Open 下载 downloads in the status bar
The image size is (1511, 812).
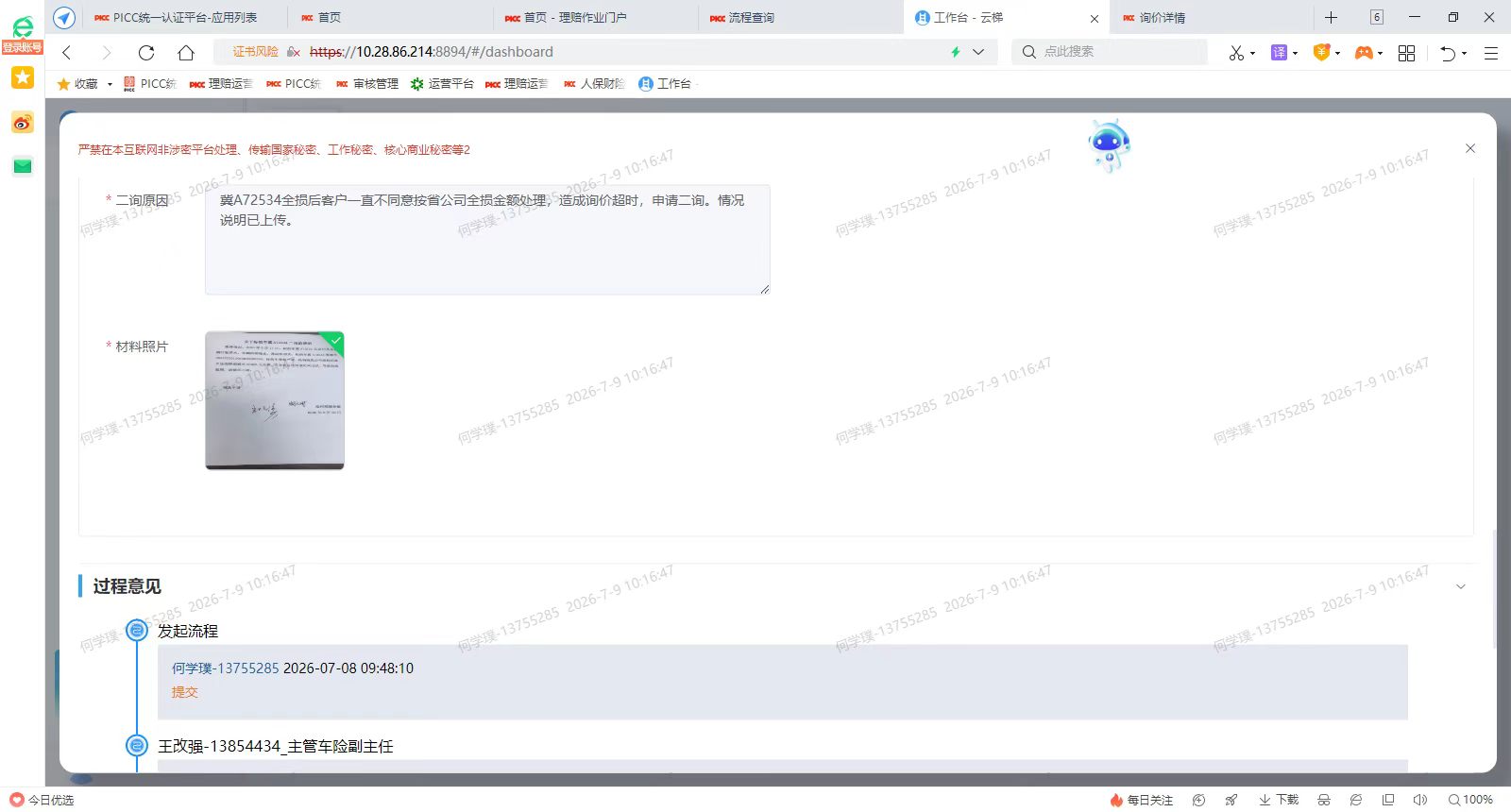tap(1279, 800)
